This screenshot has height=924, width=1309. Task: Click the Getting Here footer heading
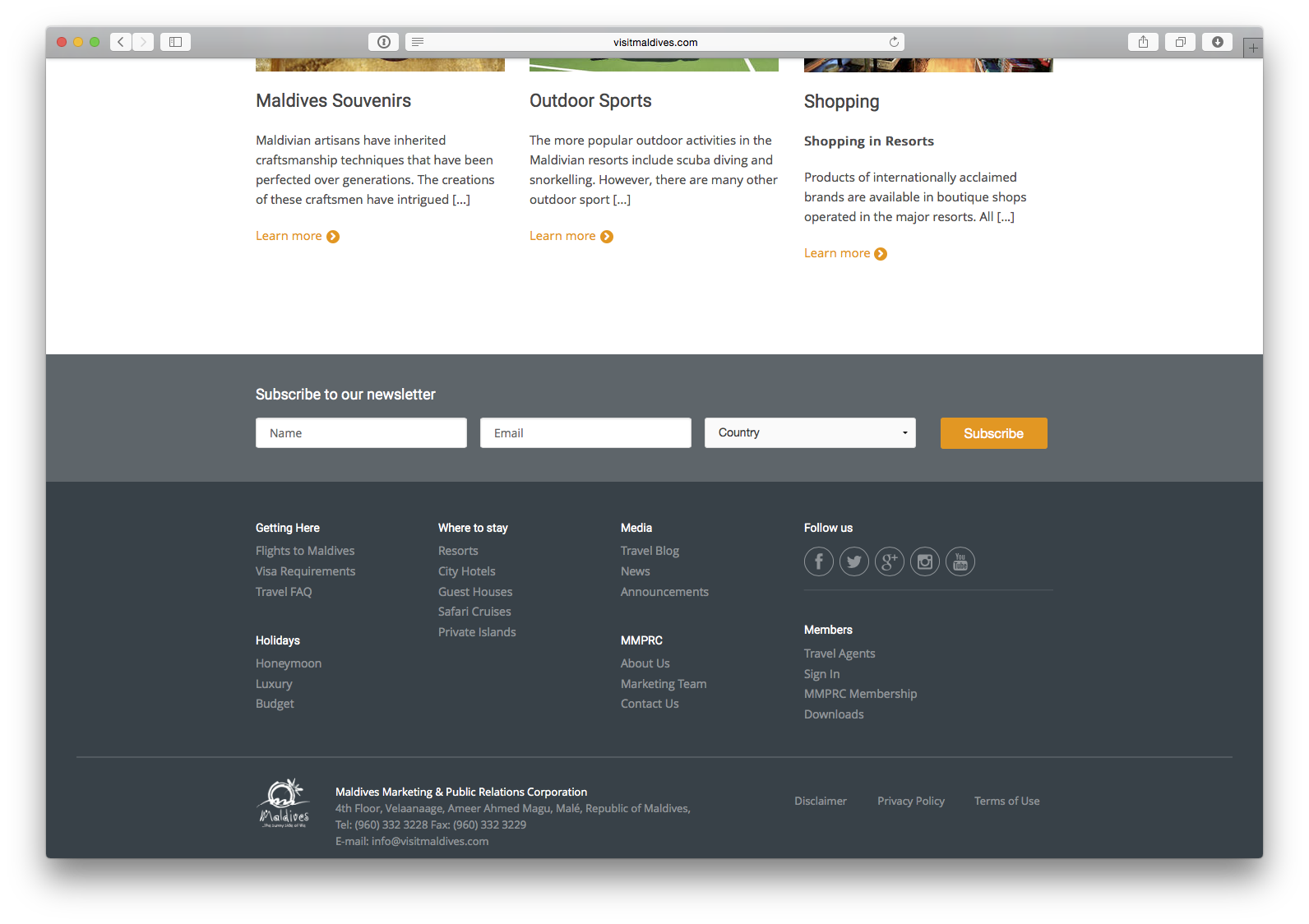tap(288, 528)
